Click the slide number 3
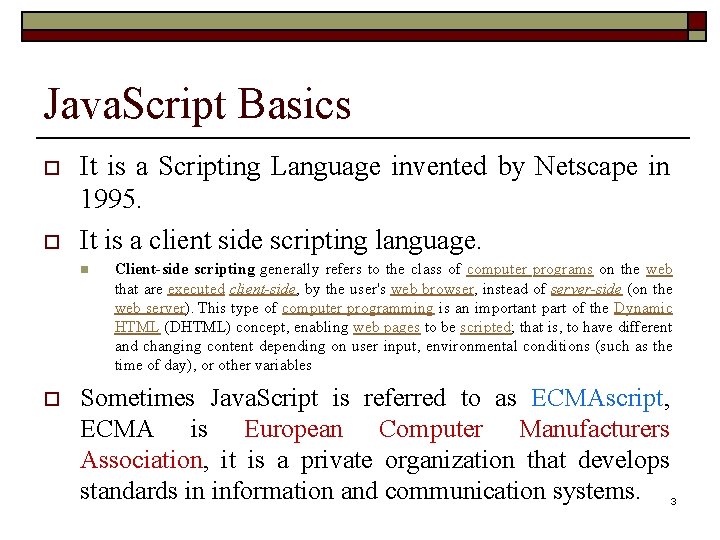 pos(673,501)
